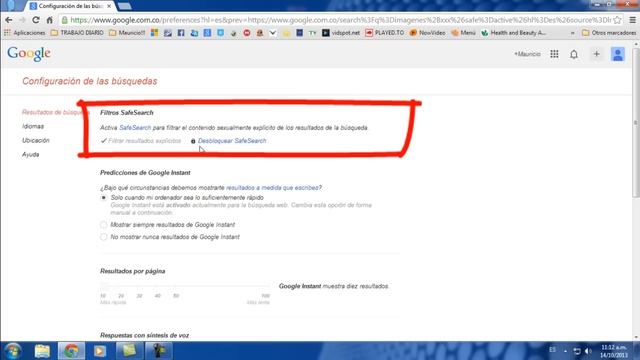Open a new tab beside the current tab
Image resolution: width=640 pixels, height=360 pixels.
(124, 6)
